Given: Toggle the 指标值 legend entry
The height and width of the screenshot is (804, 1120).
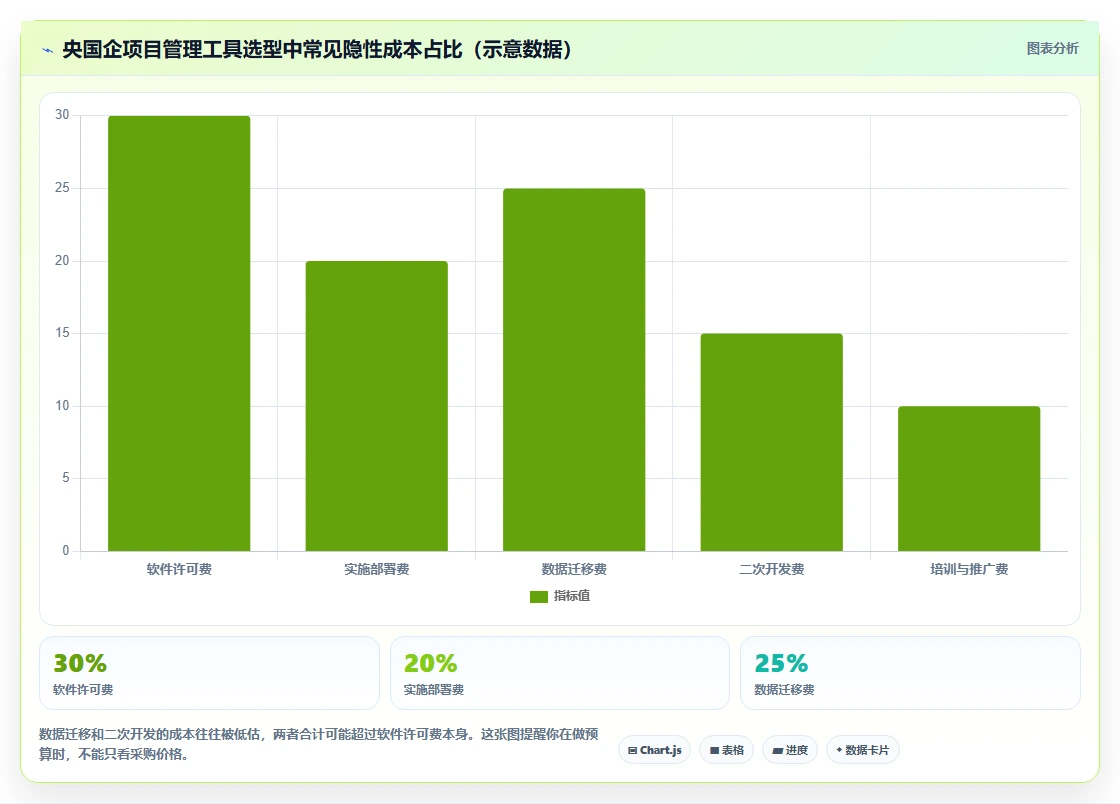Looking at the screenshot, I should 560,596.
